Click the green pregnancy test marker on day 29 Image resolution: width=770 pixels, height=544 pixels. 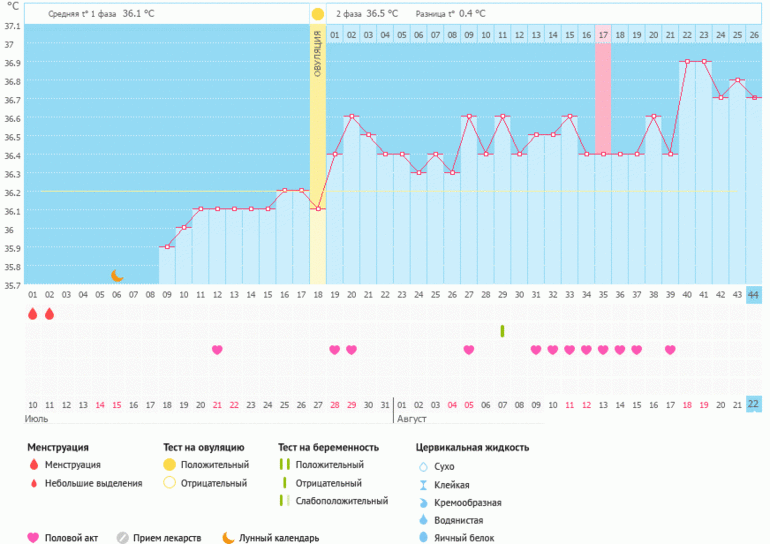[502, 331]
